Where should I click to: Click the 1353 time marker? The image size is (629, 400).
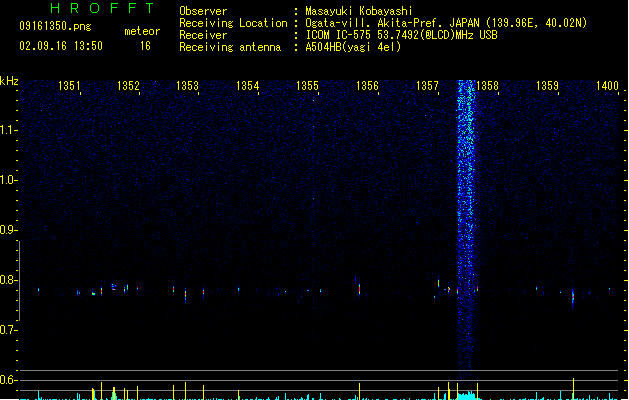[x=188, y=86]
